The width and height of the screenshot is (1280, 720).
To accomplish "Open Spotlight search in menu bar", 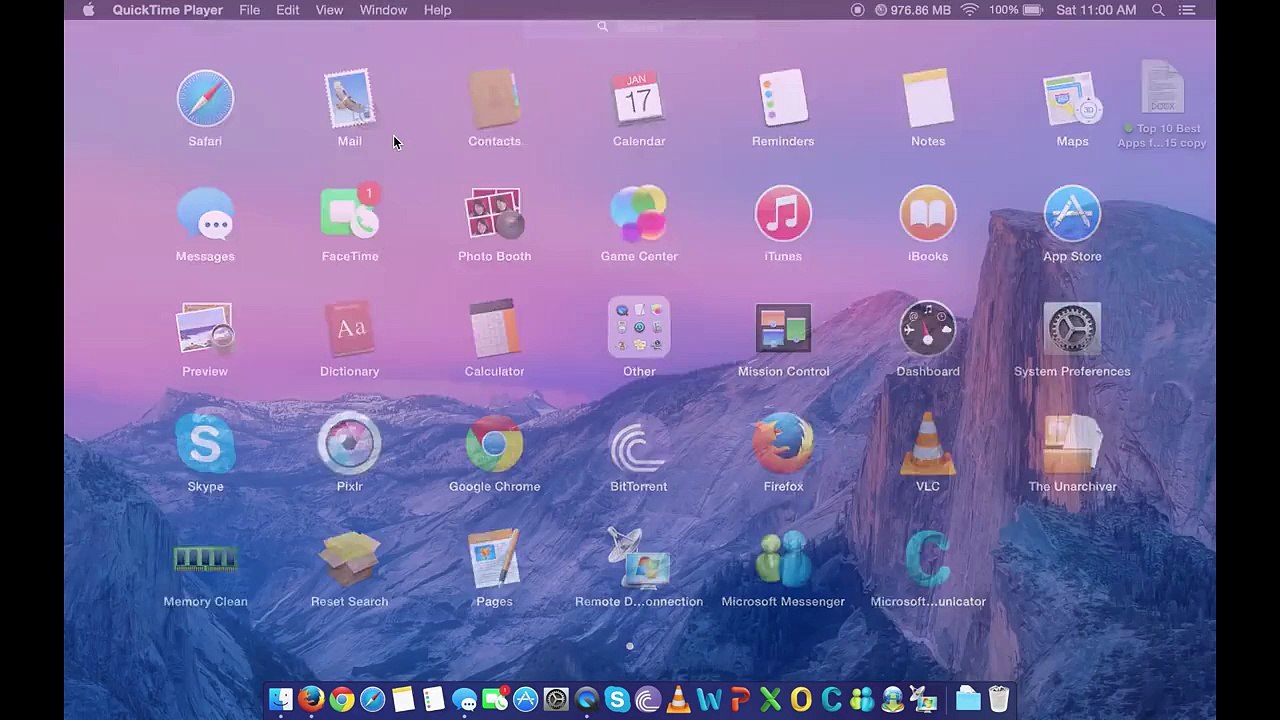I will 1158,10.
